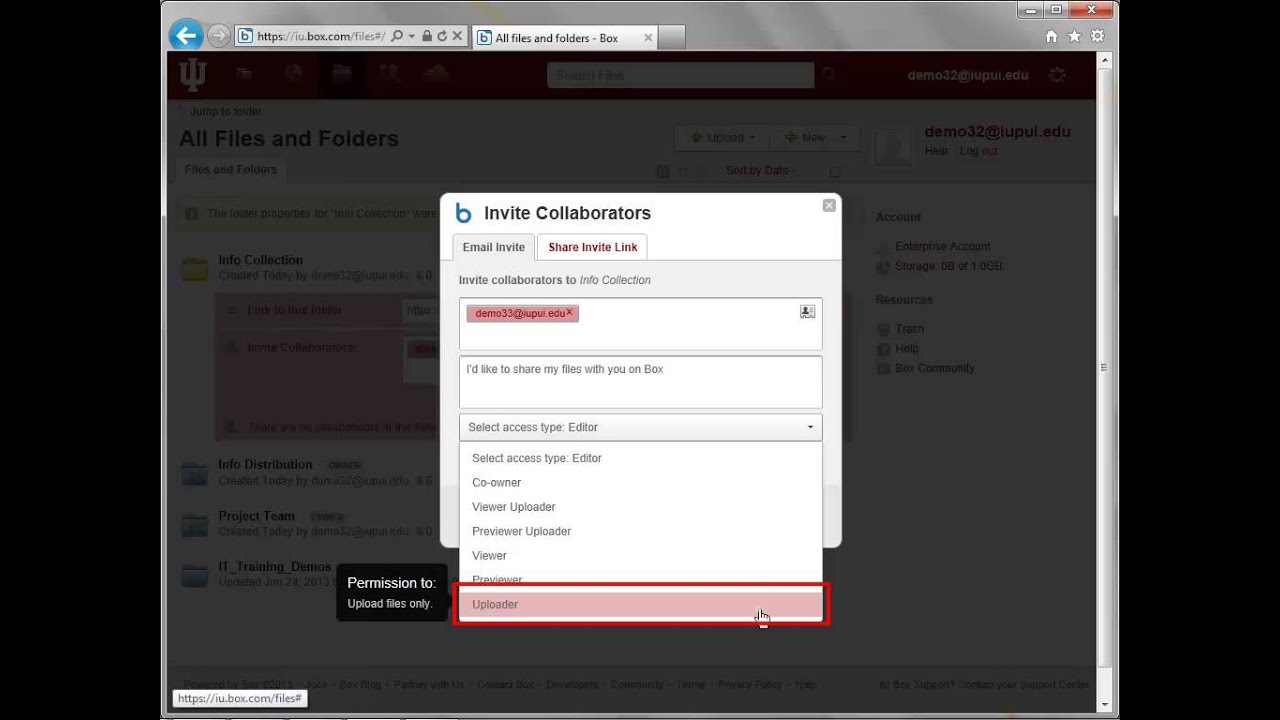The height and width of the screenshot is (720, 1280).
Task: Close the 'All files and folders - Box' tab
Action: click(x=648, y=38)
